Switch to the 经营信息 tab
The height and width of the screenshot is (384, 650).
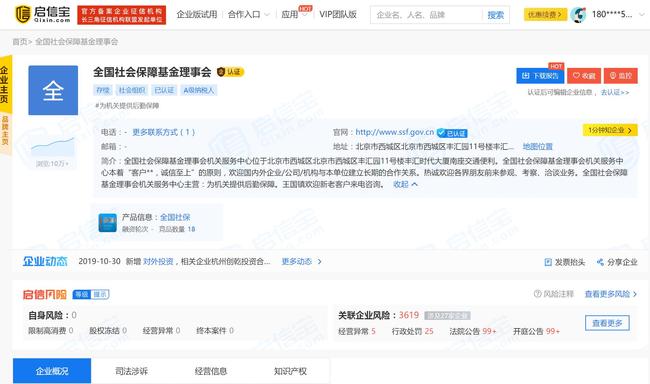click(x=211, y=371)
